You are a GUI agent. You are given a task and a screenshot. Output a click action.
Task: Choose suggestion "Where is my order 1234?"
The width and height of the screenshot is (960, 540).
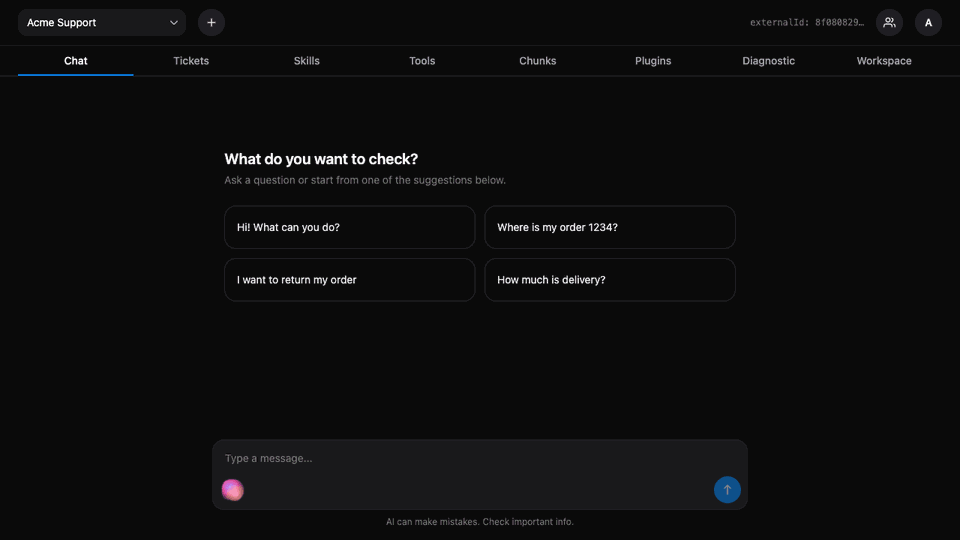(x=610, y=227)
